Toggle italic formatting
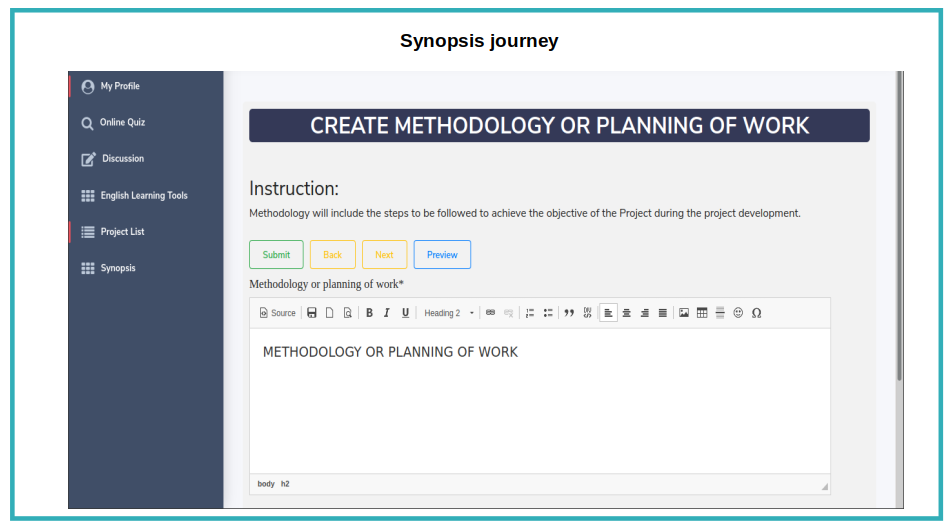The height and width of the screenshot is (529, 951). pos(386,313)
